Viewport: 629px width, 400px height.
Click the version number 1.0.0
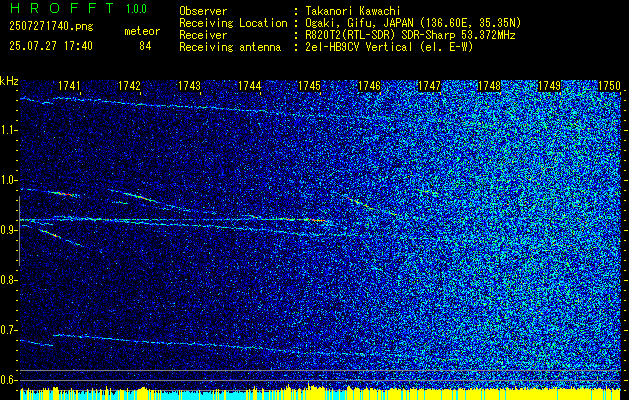136,9
